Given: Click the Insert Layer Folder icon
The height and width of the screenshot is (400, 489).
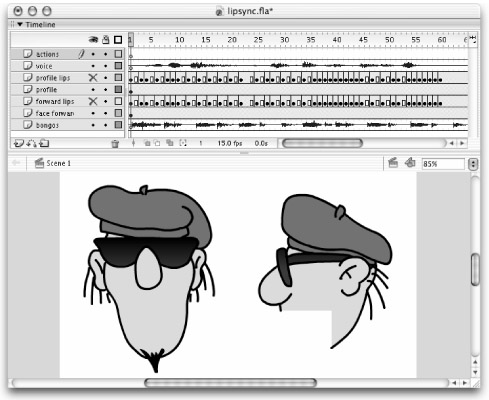Looking at the screenshot, I should point(44,144).
